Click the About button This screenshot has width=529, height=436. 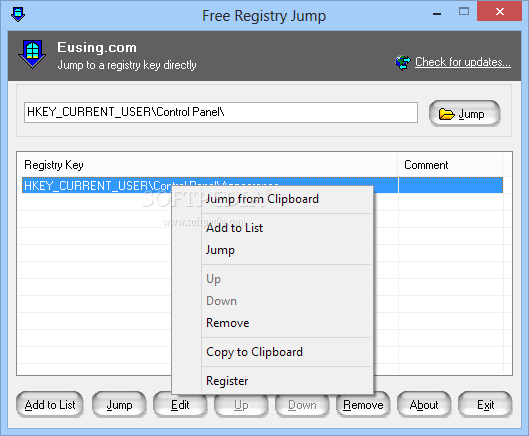coord(424,405)
